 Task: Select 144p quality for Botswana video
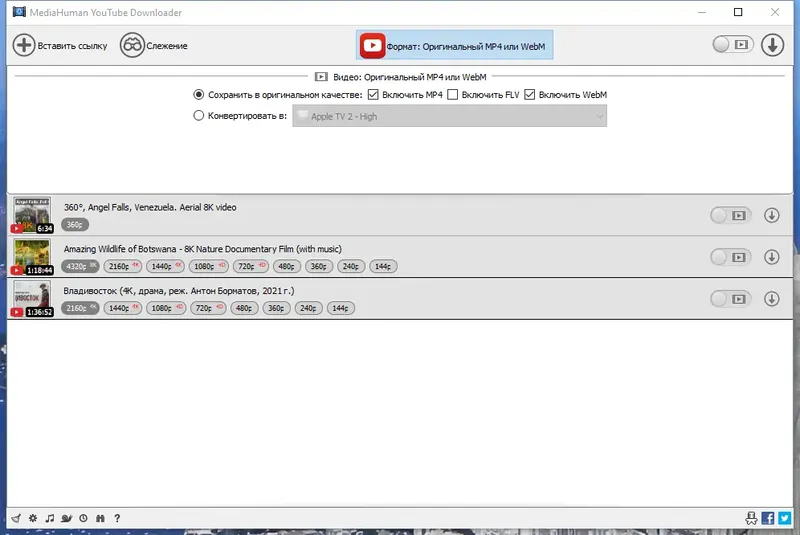tap(383, 266)
